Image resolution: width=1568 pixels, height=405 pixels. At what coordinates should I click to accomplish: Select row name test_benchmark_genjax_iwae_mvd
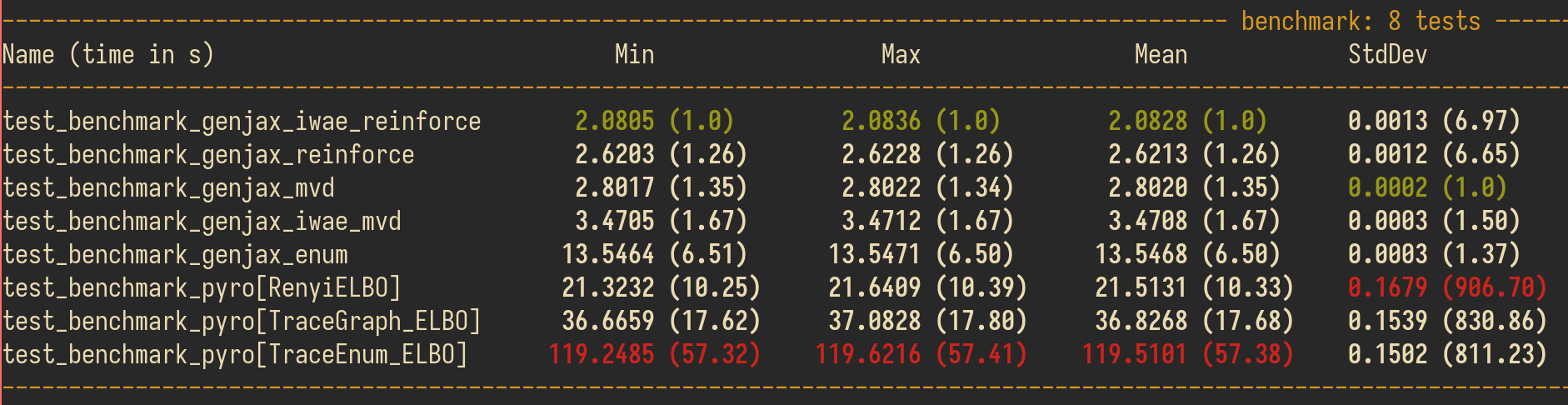(x=202, y=222)
